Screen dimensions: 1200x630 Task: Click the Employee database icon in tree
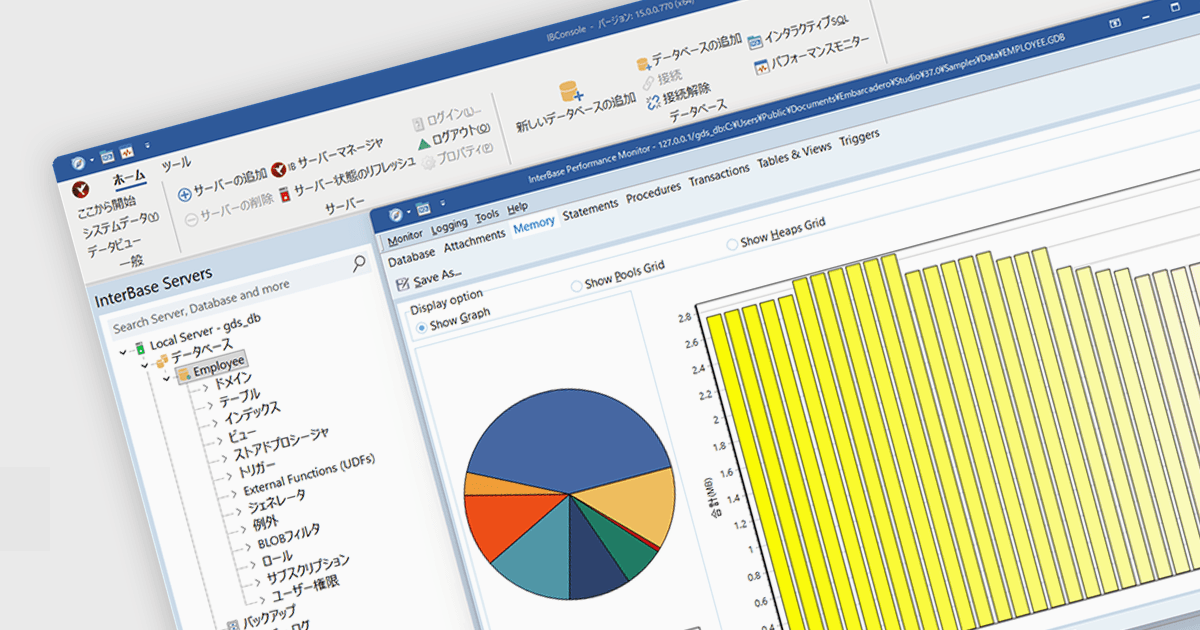tap(184, 375)
